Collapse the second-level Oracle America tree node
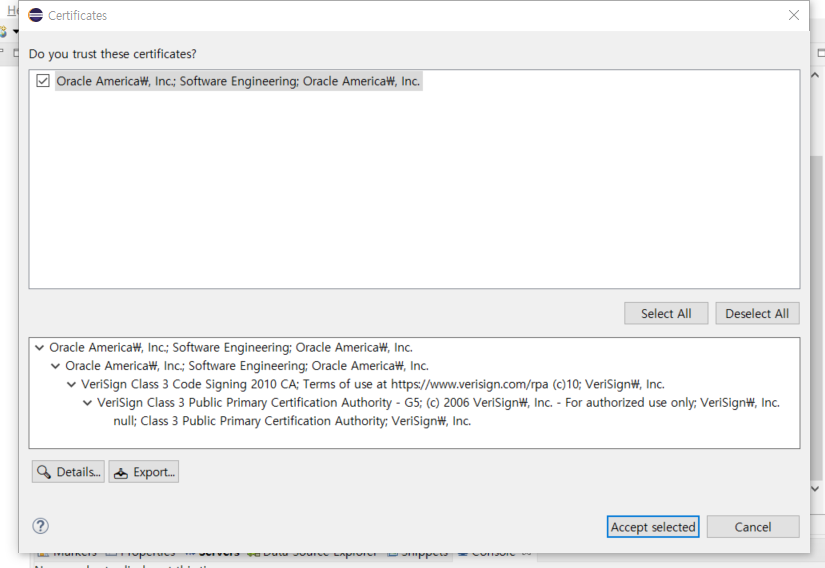 55,366
